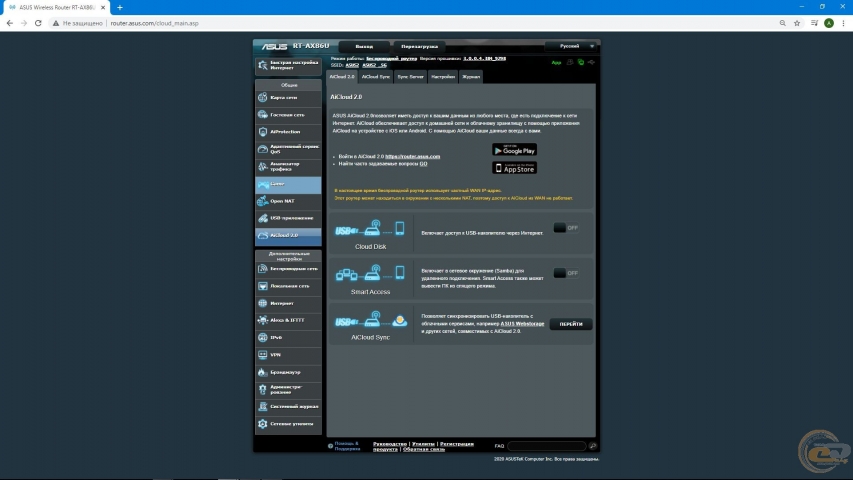This screenshot has height=480, width=853.
Task: Open Guest Network (Гостевая сеть) sidebar item
Action: (x=288, y=115)
